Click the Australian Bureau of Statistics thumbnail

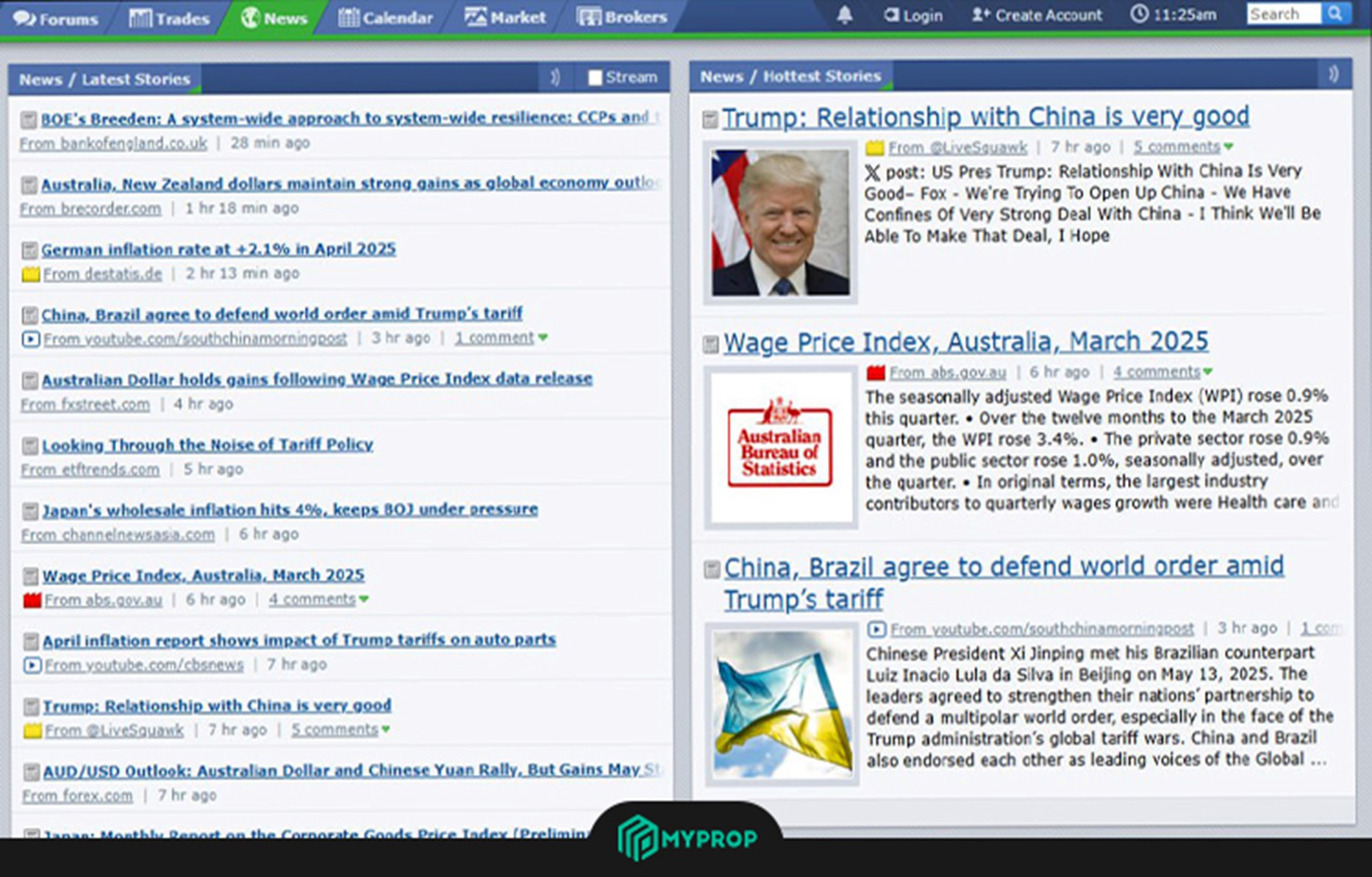tap(781, 447)
